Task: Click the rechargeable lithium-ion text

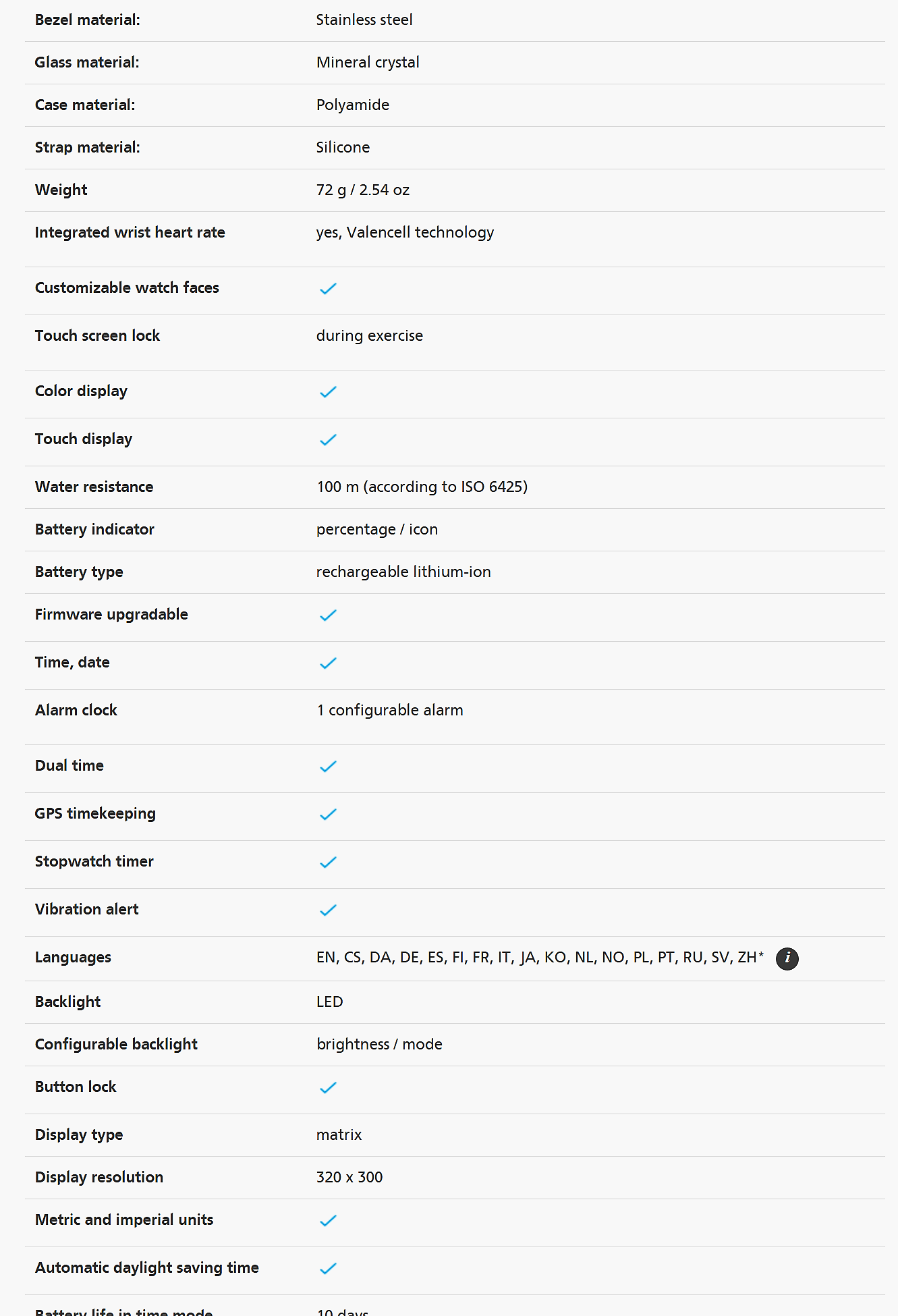Action: [x=403, y=572]
